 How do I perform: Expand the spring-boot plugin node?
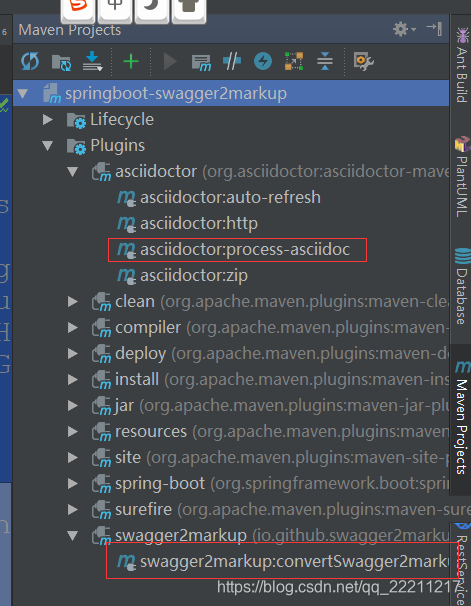pos(73,483)
